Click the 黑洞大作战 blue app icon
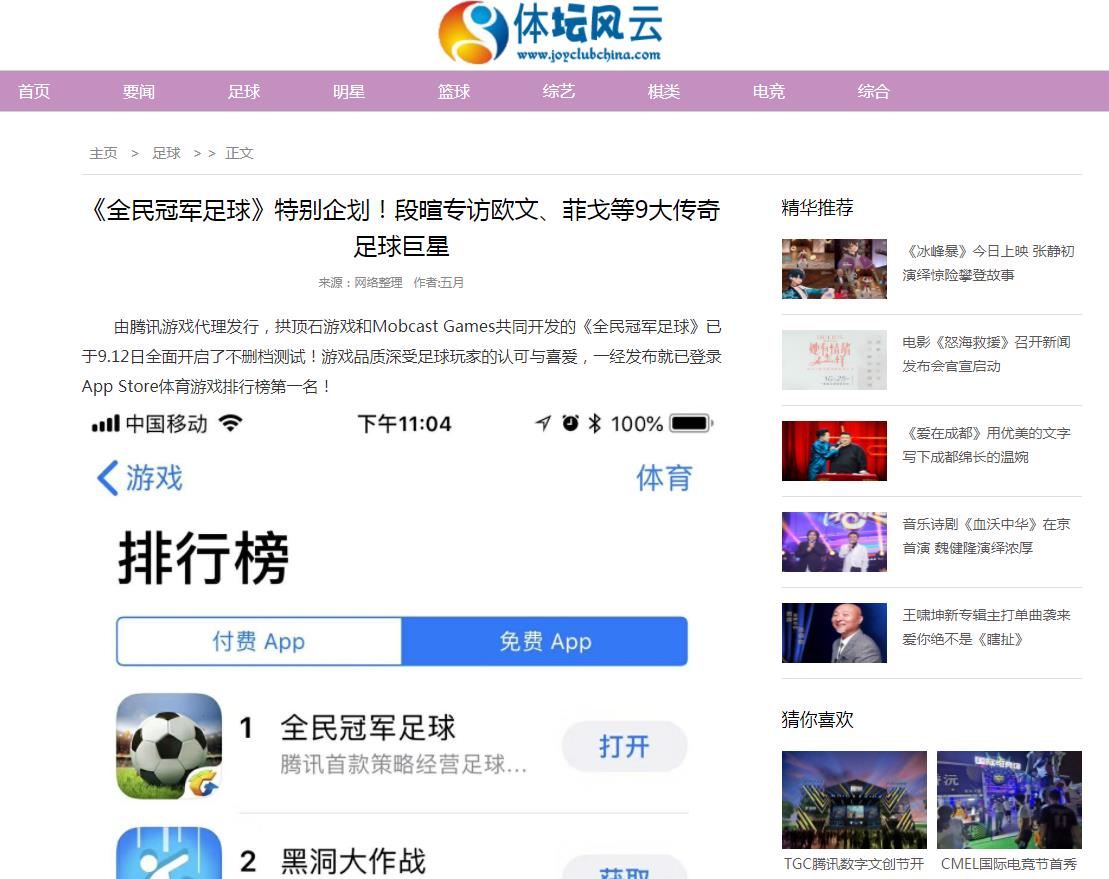The image size is (1109, 879). [169, 854]
